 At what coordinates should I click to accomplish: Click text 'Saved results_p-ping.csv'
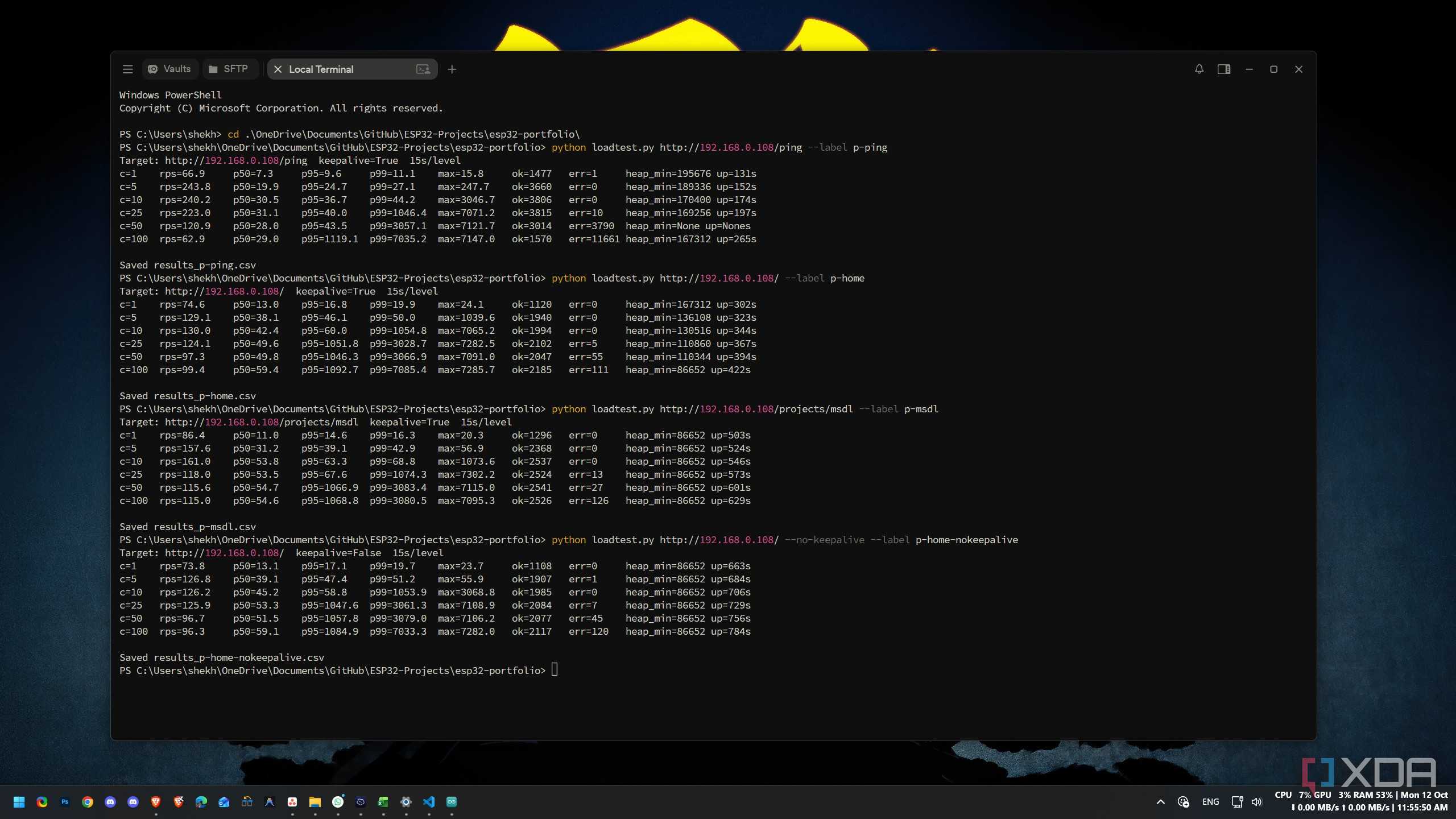(x=188, y=265)
